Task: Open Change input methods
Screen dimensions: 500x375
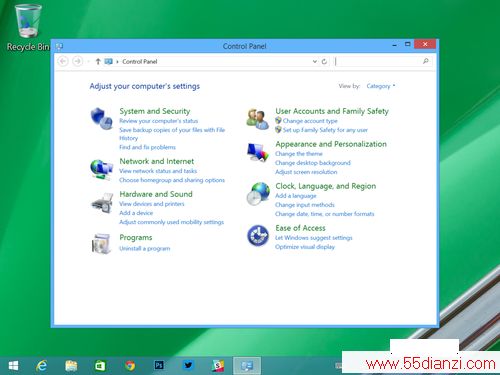Action: [305, 205]
